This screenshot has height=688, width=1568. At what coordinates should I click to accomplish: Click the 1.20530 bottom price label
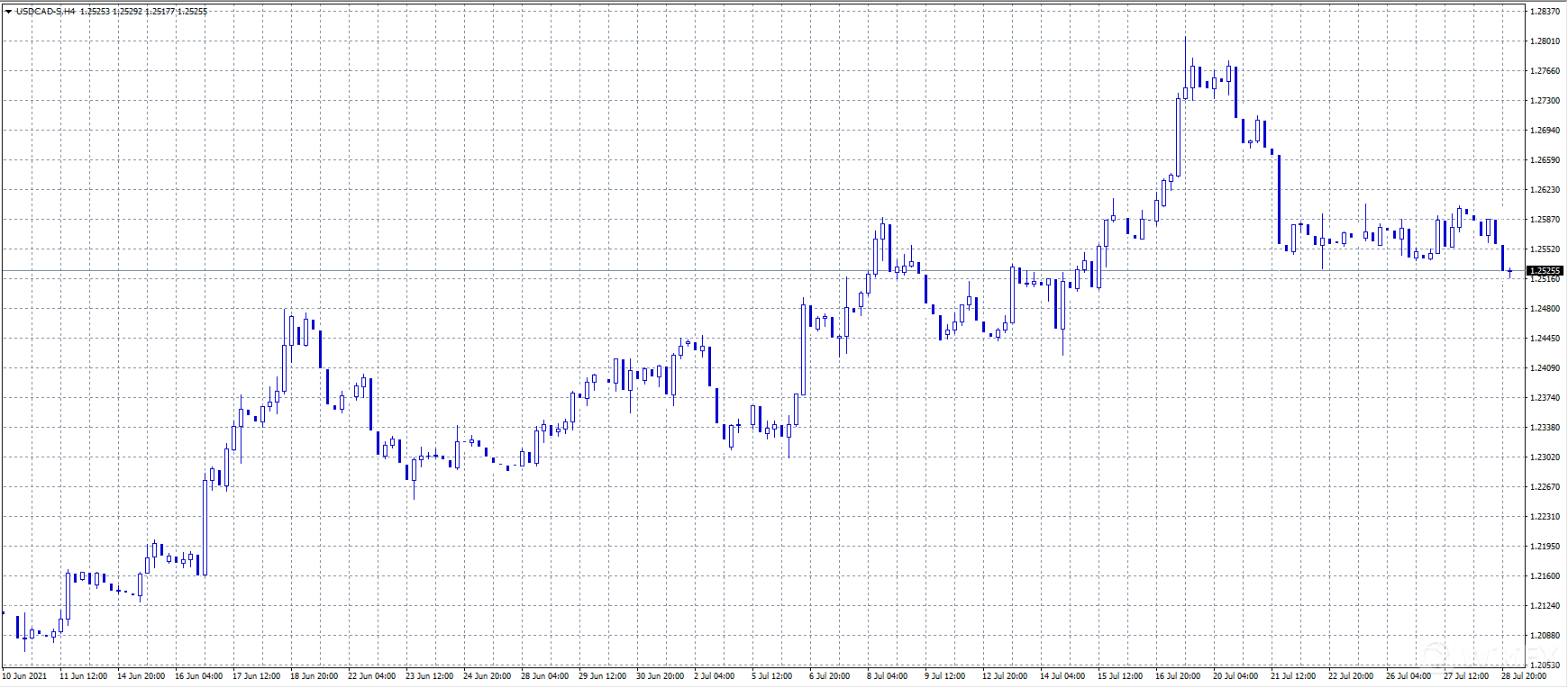click(1545, 665)
